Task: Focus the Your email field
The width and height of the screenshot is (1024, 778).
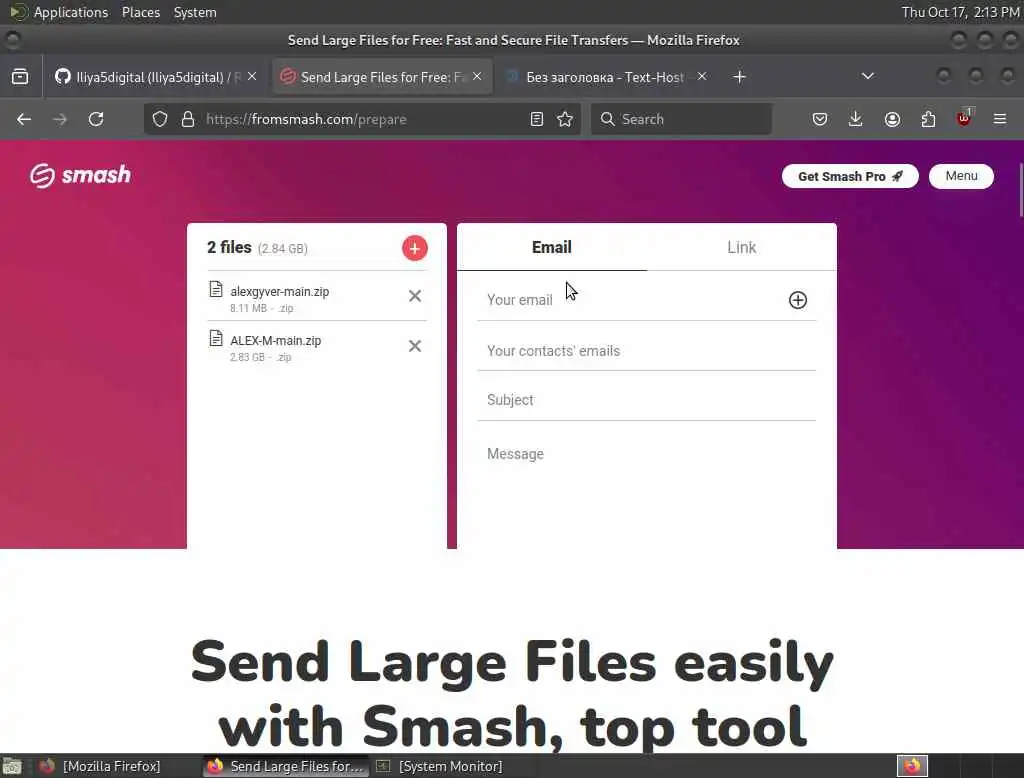Action: [630, 300]
